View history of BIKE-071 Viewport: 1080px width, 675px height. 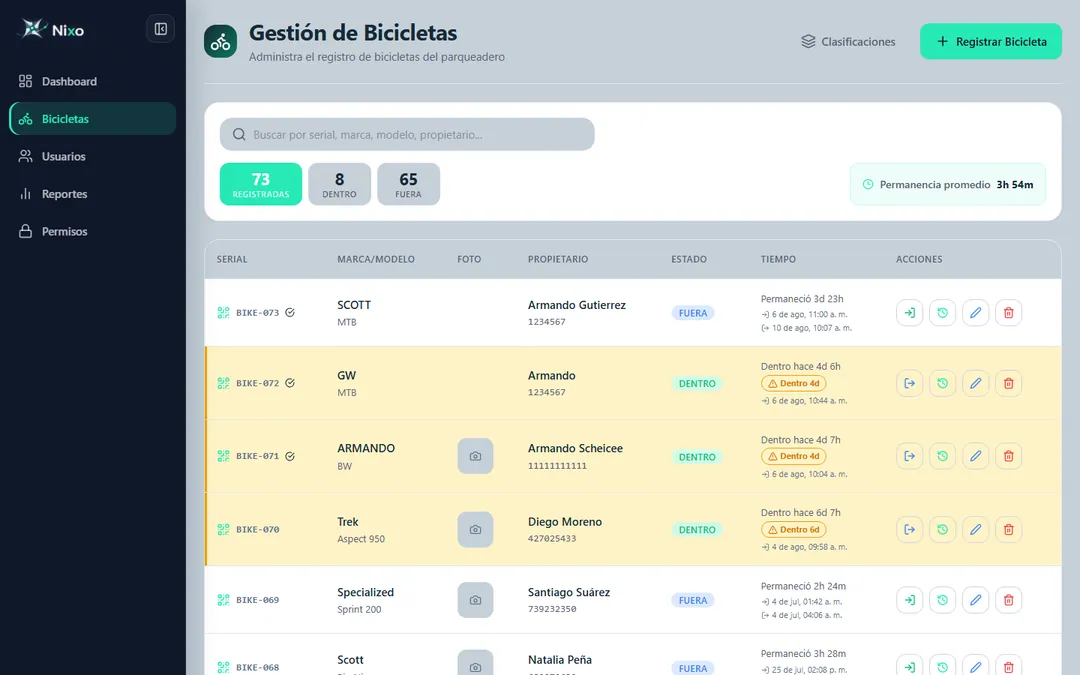click(x=942, y=456)
